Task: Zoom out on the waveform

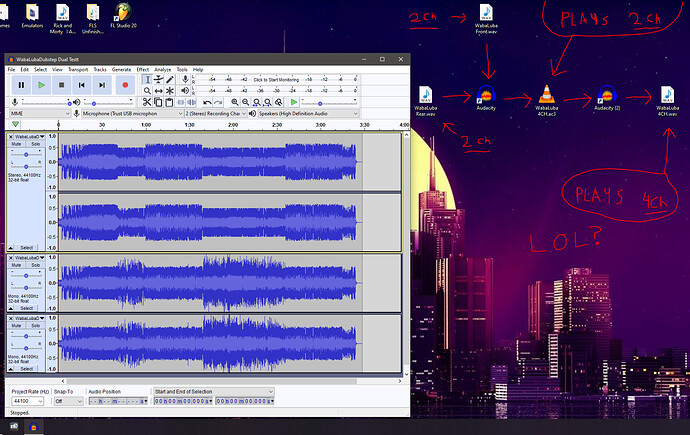Action: coord(246,102)
